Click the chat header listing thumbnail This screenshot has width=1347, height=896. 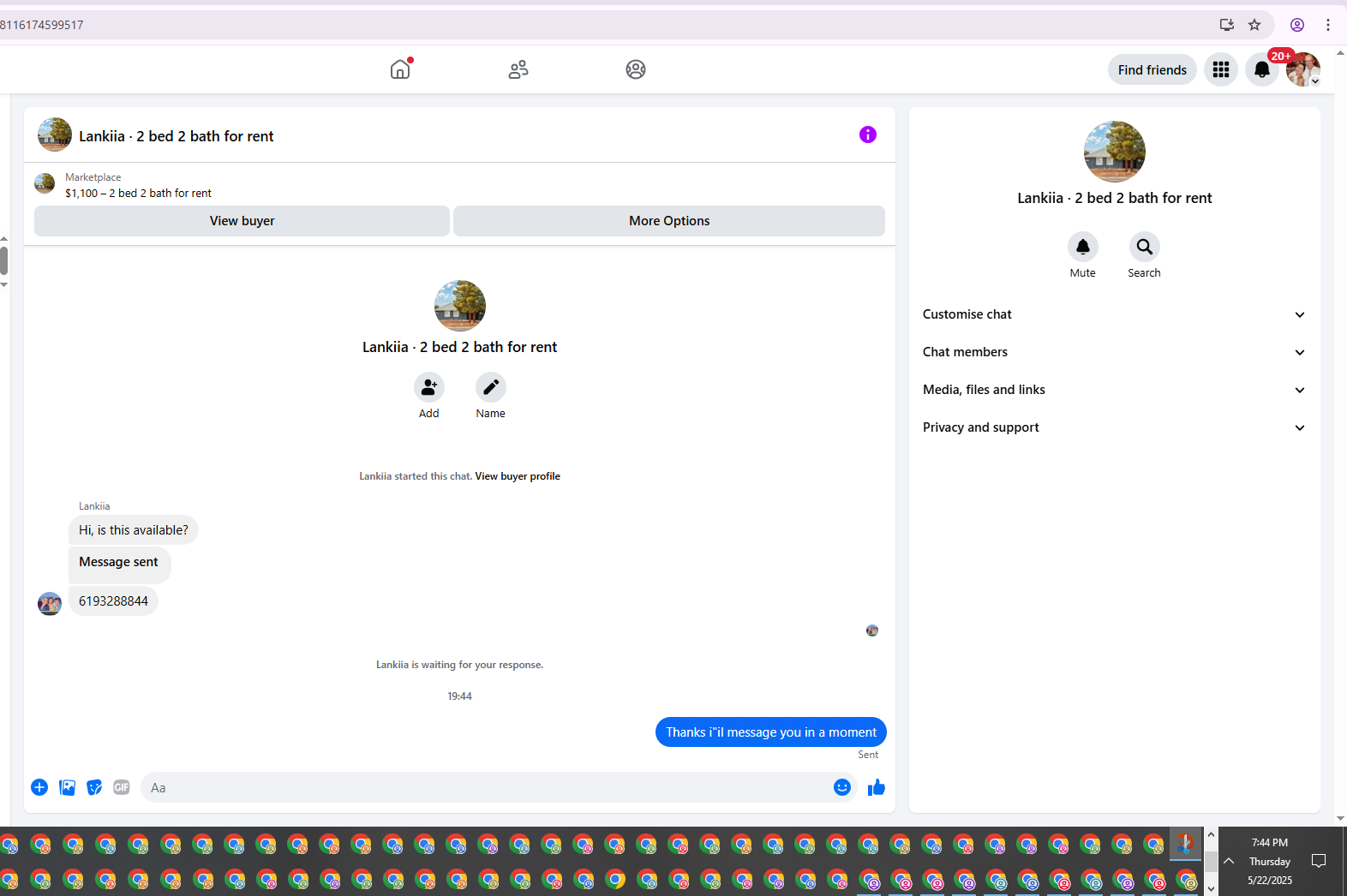[x=55, y=134]
